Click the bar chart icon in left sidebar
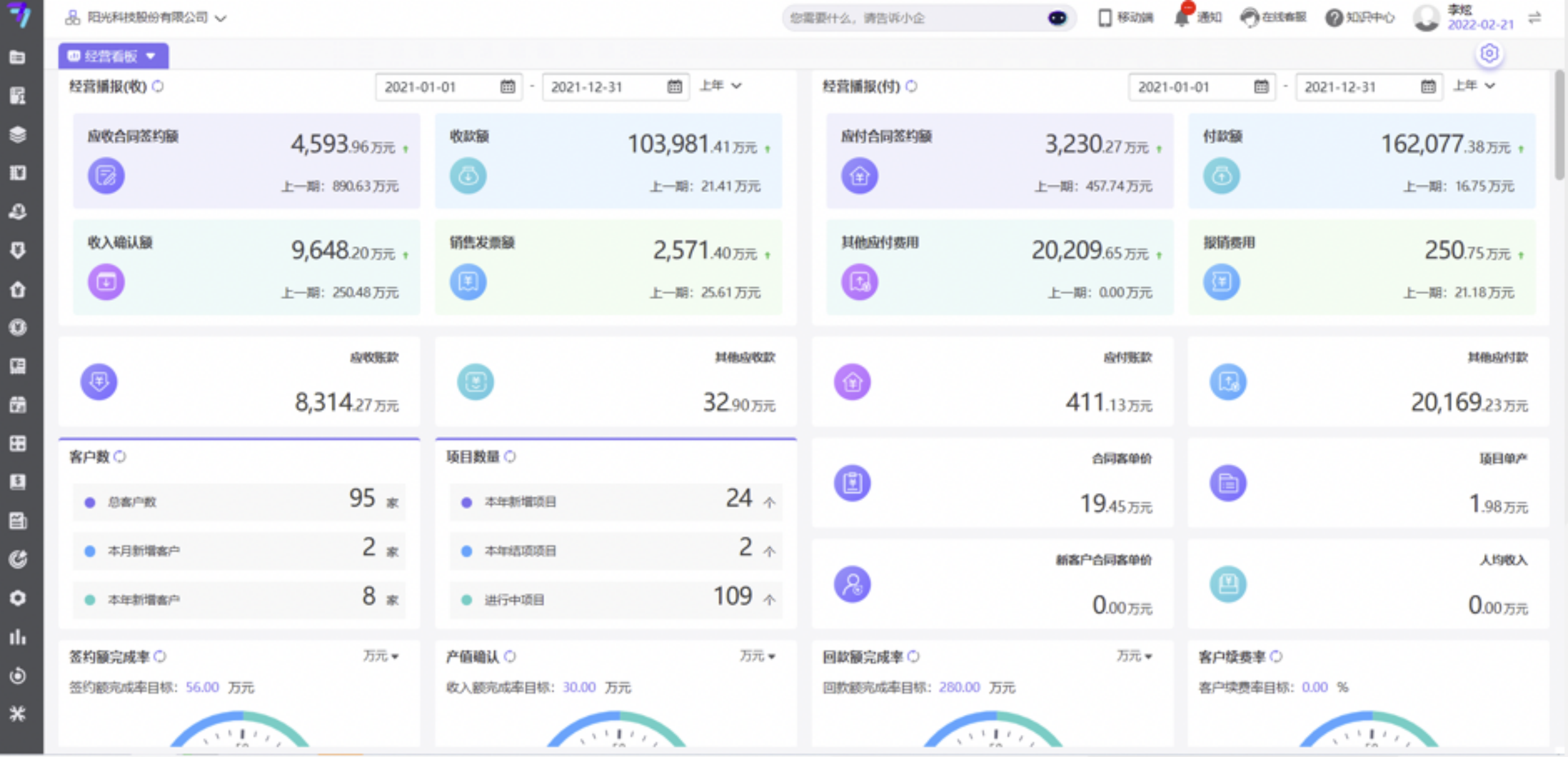The height and width of the screenshot is (757, 1568). (x=18, y=637)
